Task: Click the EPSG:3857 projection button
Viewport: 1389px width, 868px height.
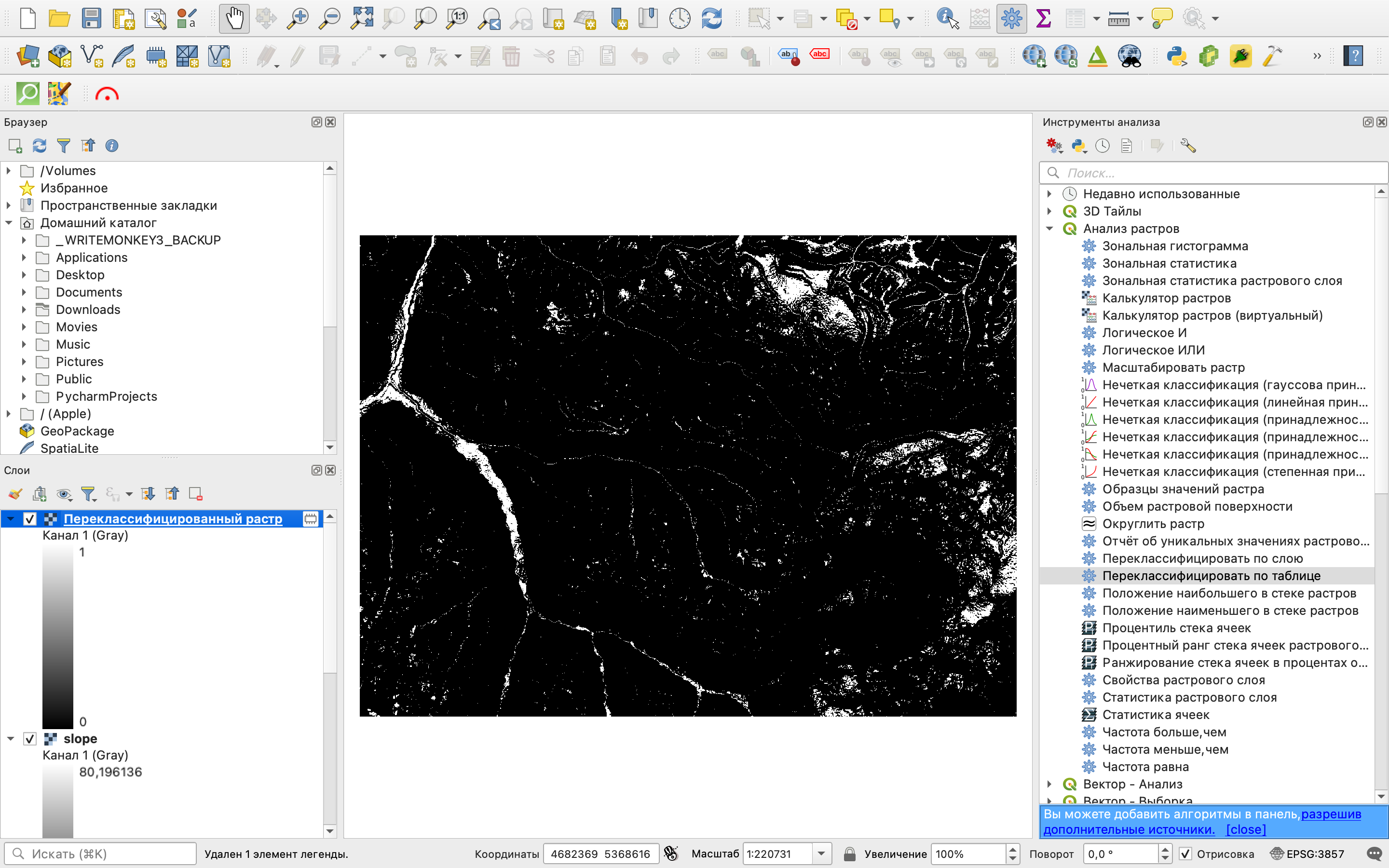Action: coord(1307,854)
